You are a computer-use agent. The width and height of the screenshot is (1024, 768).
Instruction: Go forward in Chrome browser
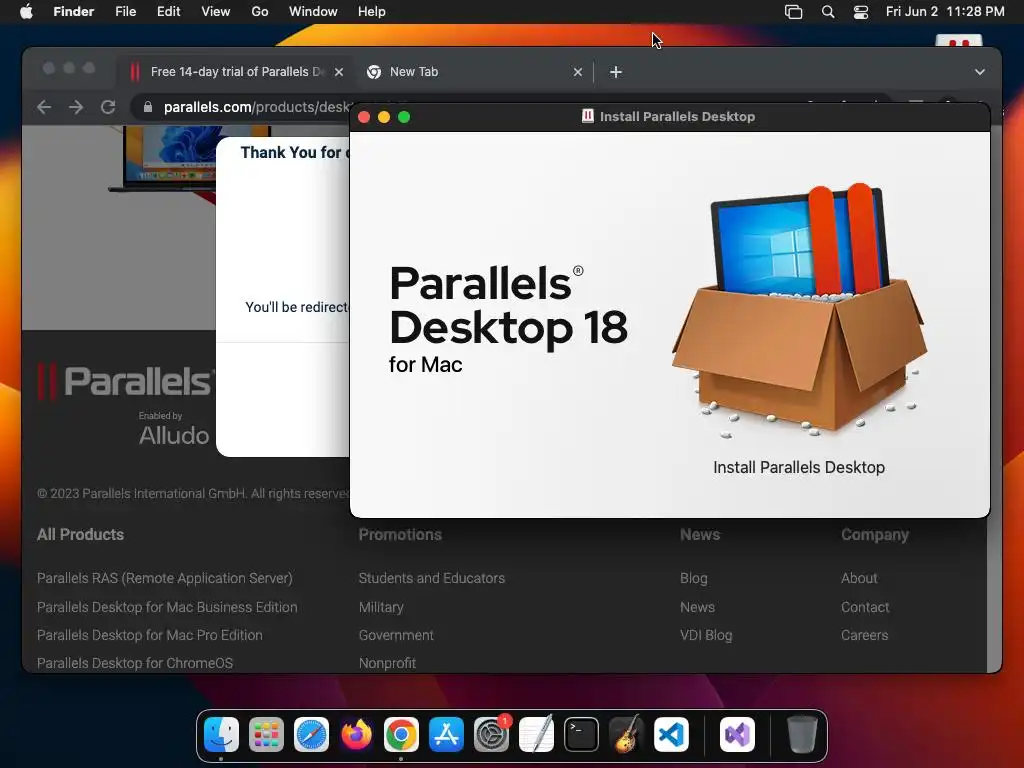coord(76,107)
